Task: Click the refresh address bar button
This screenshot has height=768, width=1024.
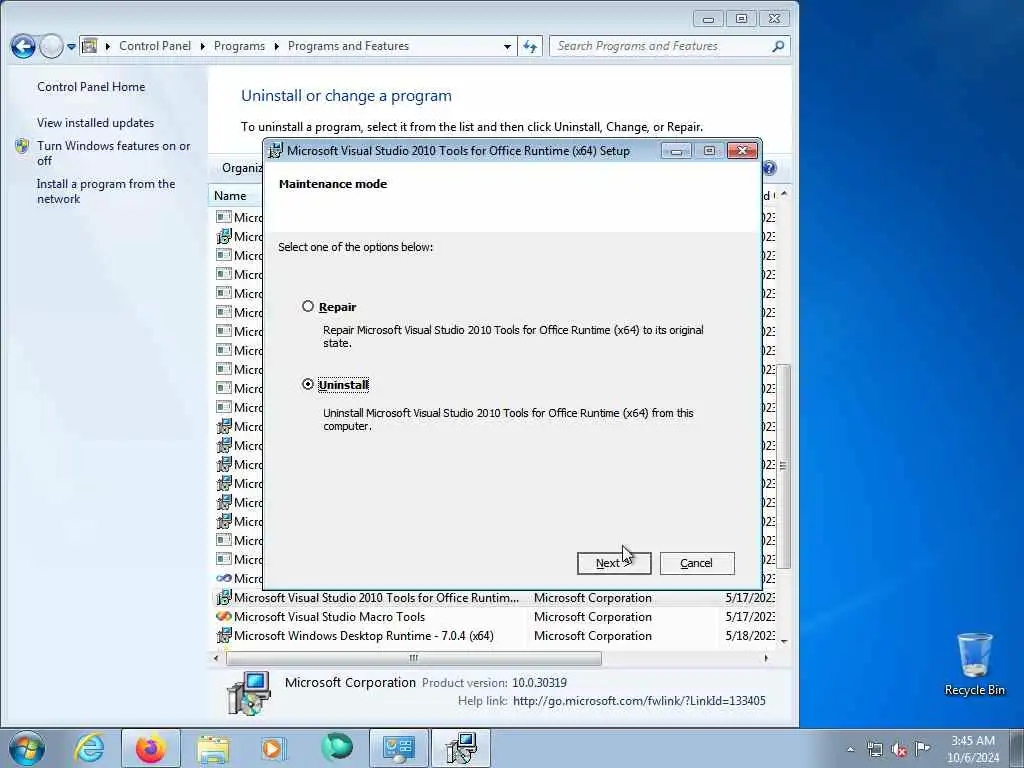Action: [530, 46]
